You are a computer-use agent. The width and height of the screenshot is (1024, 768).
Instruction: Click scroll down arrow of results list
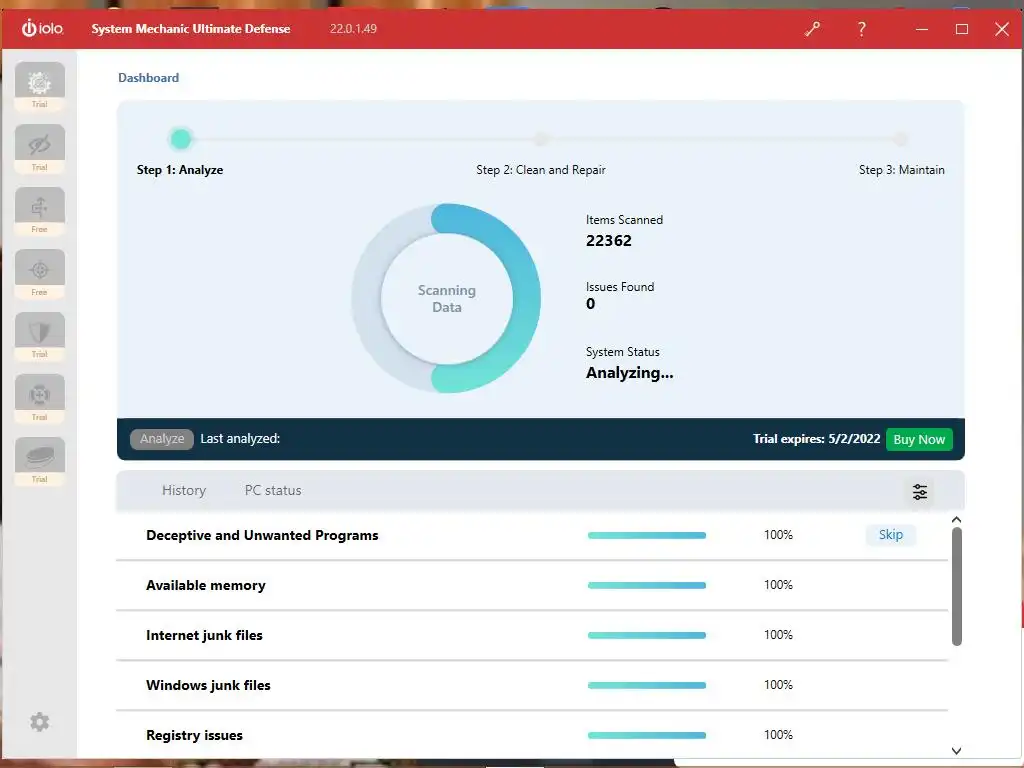[956, 751]
